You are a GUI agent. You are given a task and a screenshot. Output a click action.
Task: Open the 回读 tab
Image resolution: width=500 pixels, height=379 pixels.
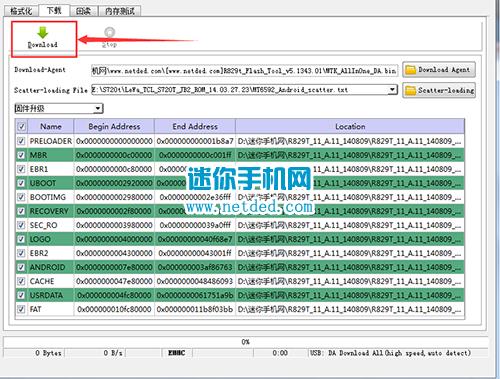coord(83,11)
